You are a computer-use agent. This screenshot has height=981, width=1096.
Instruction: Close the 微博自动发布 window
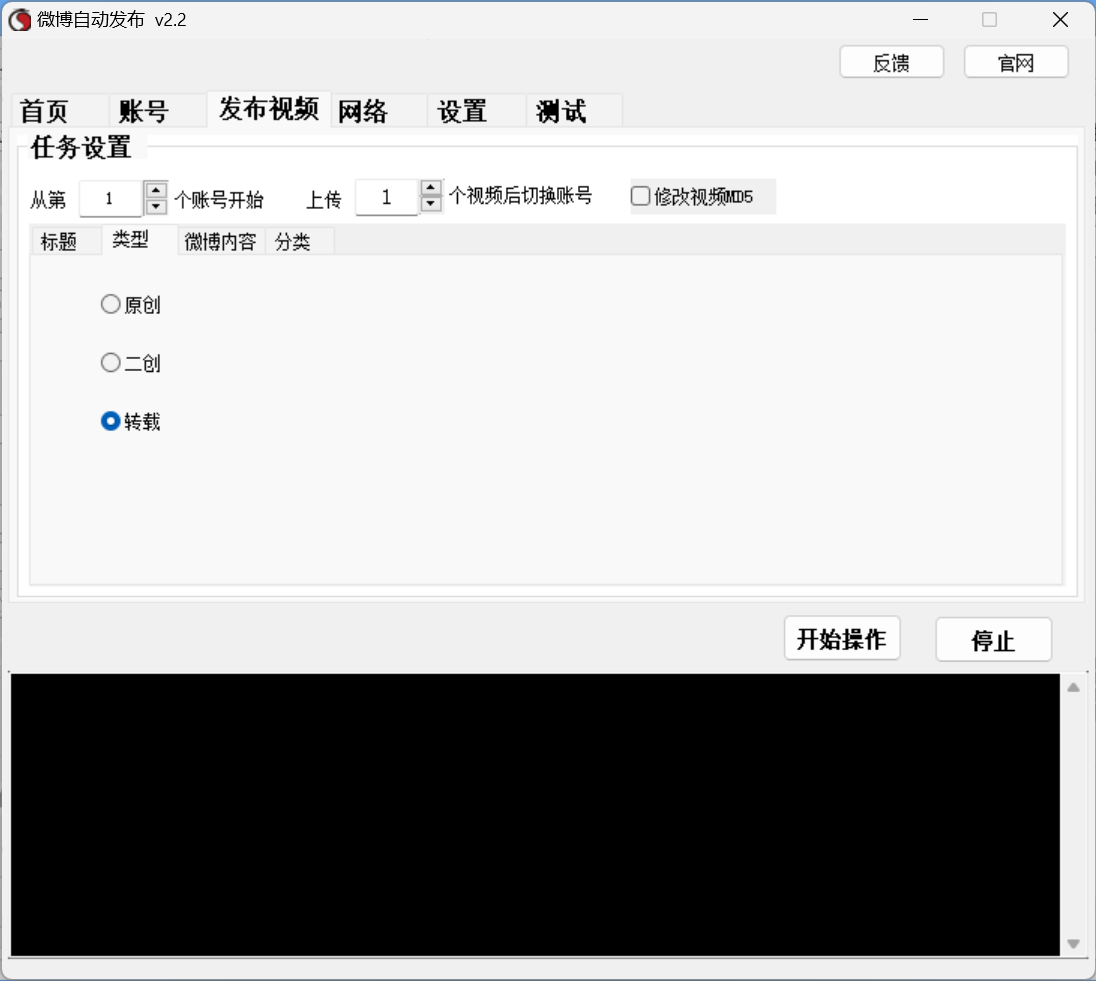(x=1060, y=20)
